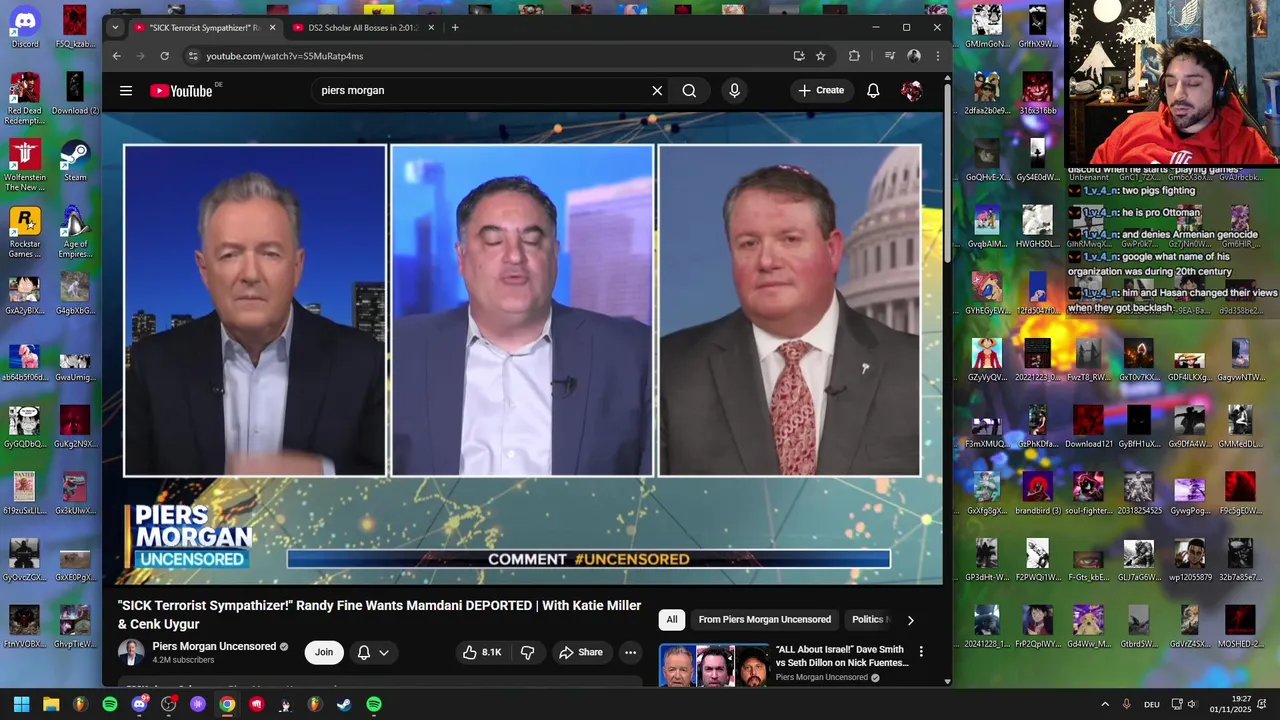Toggle notification bell for Piers Morgan channel
This screenshot has height=720, width=1280.
pos(364,652)
